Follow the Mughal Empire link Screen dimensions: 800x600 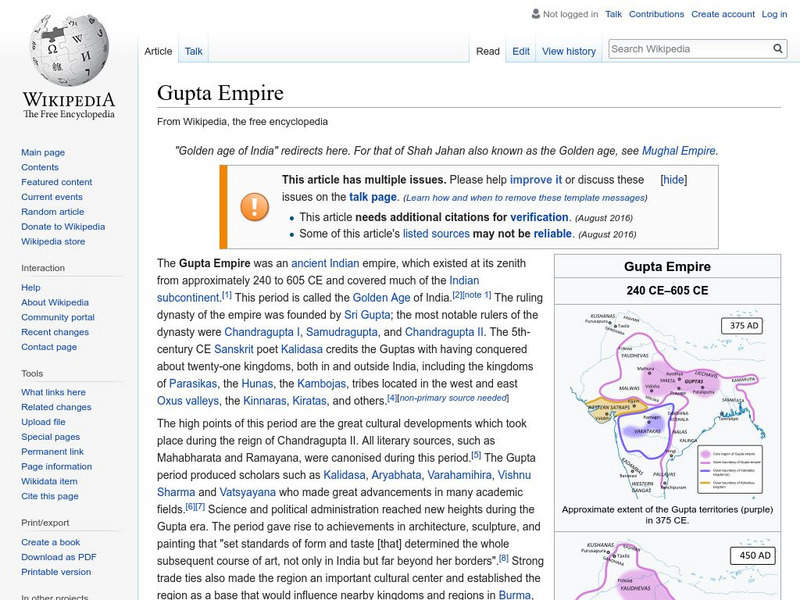pos(679,151)
